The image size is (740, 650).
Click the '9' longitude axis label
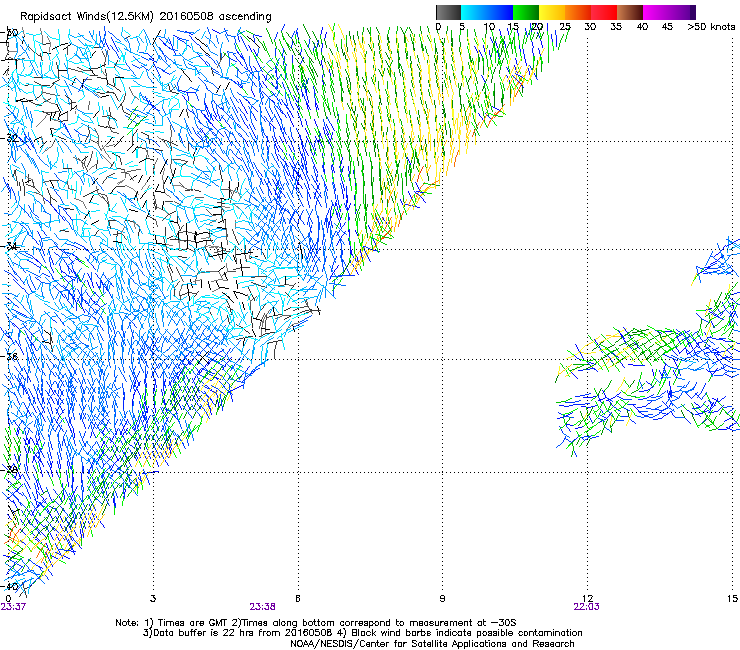[x=442, y=599]
